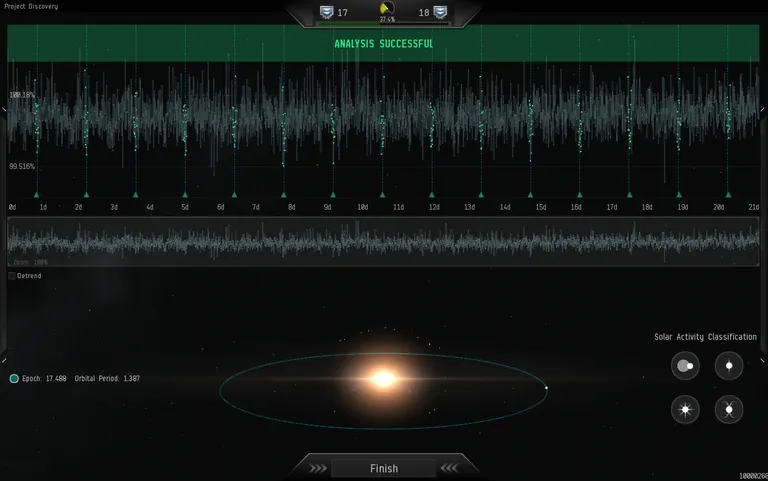Screen dimensions: 768x481
Task: Select the eclipsing binary classification icon
Action: pos(685,365)
